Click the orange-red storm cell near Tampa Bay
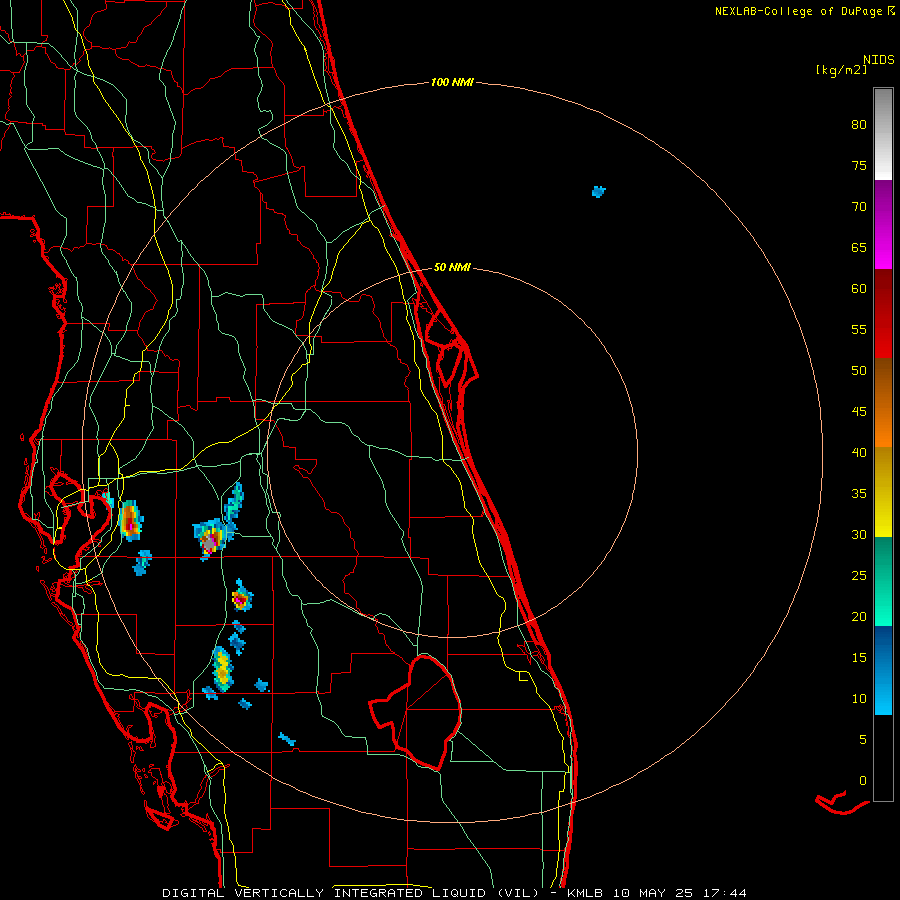 [x=131, y=521]
